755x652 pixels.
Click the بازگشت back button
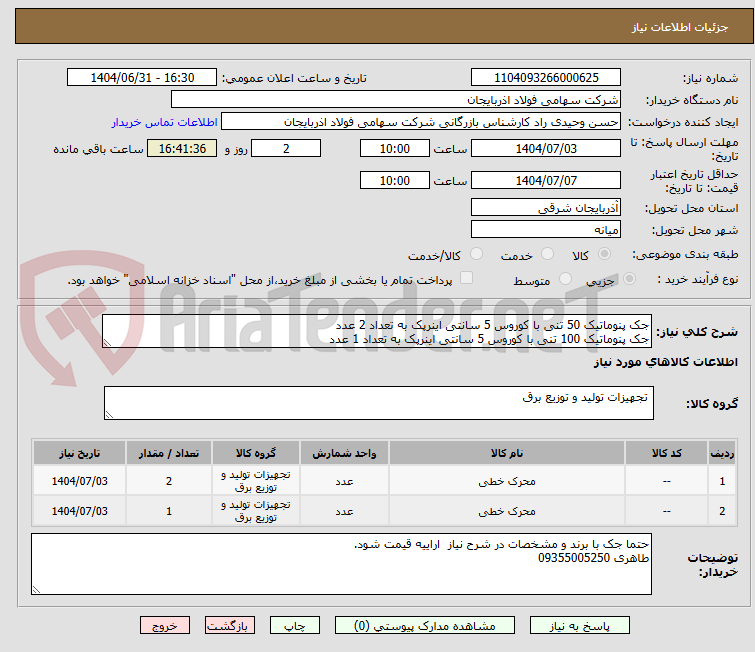231,625
